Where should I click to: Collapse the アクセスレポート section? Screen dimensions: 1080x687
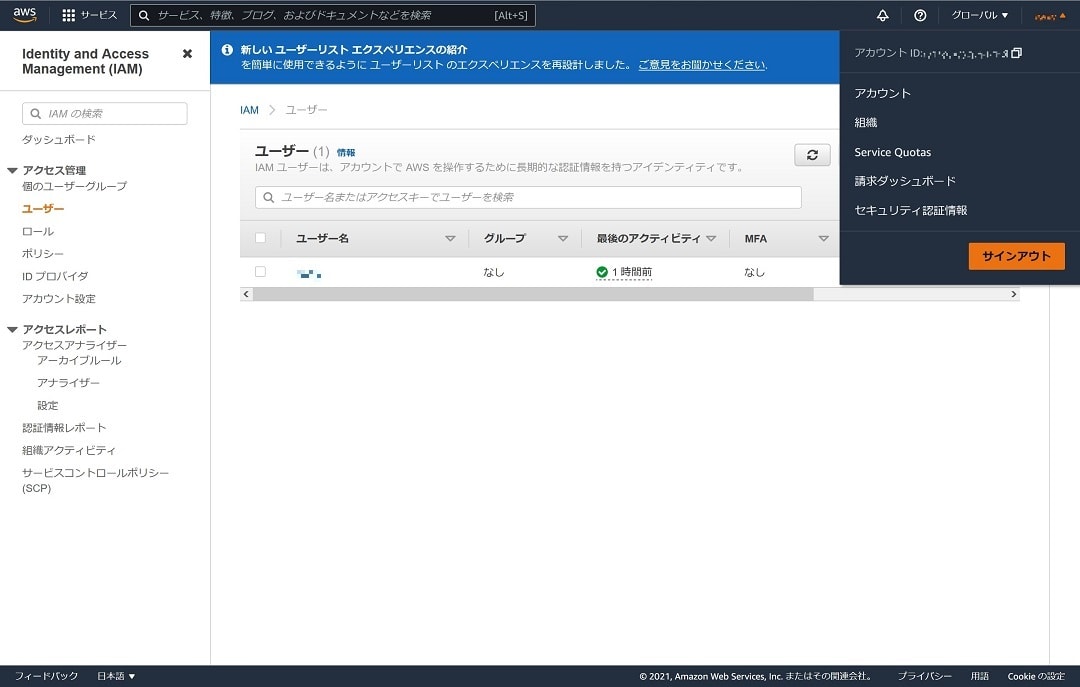pyautogui.click(x=12, y=329)
